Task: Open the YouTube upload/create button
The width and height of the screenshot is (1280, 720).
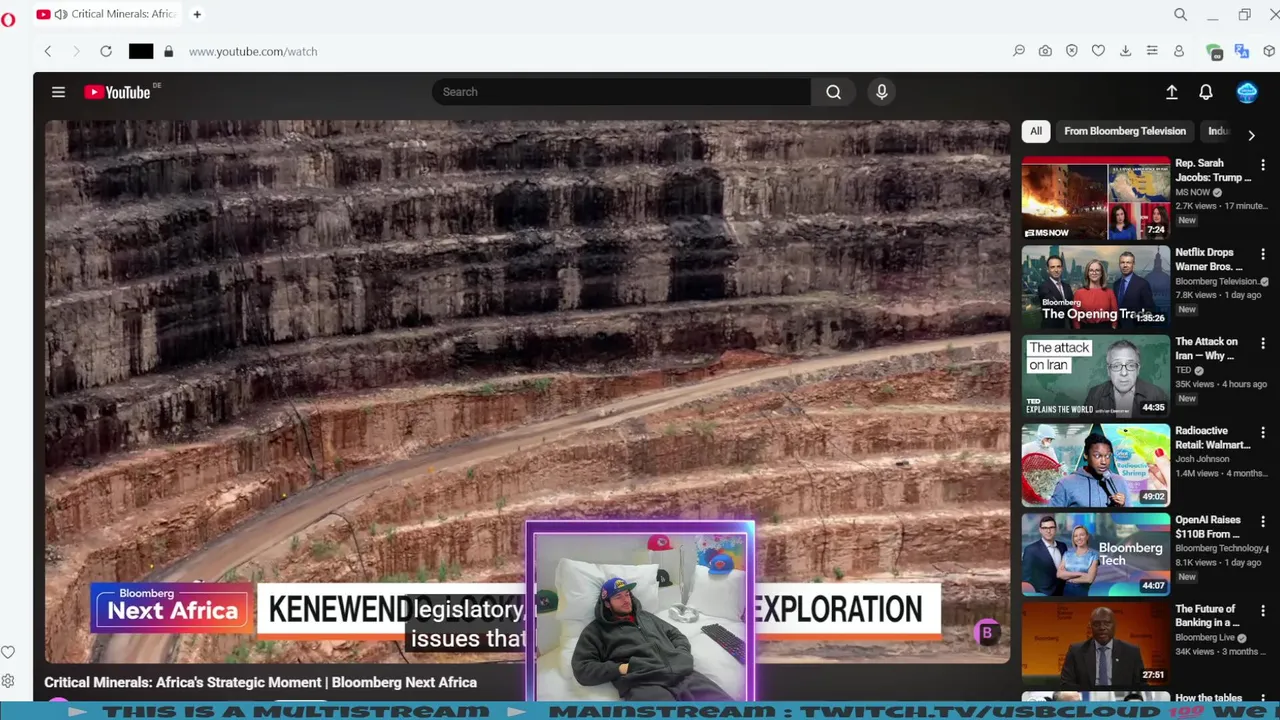Action: click(1172, 92)
